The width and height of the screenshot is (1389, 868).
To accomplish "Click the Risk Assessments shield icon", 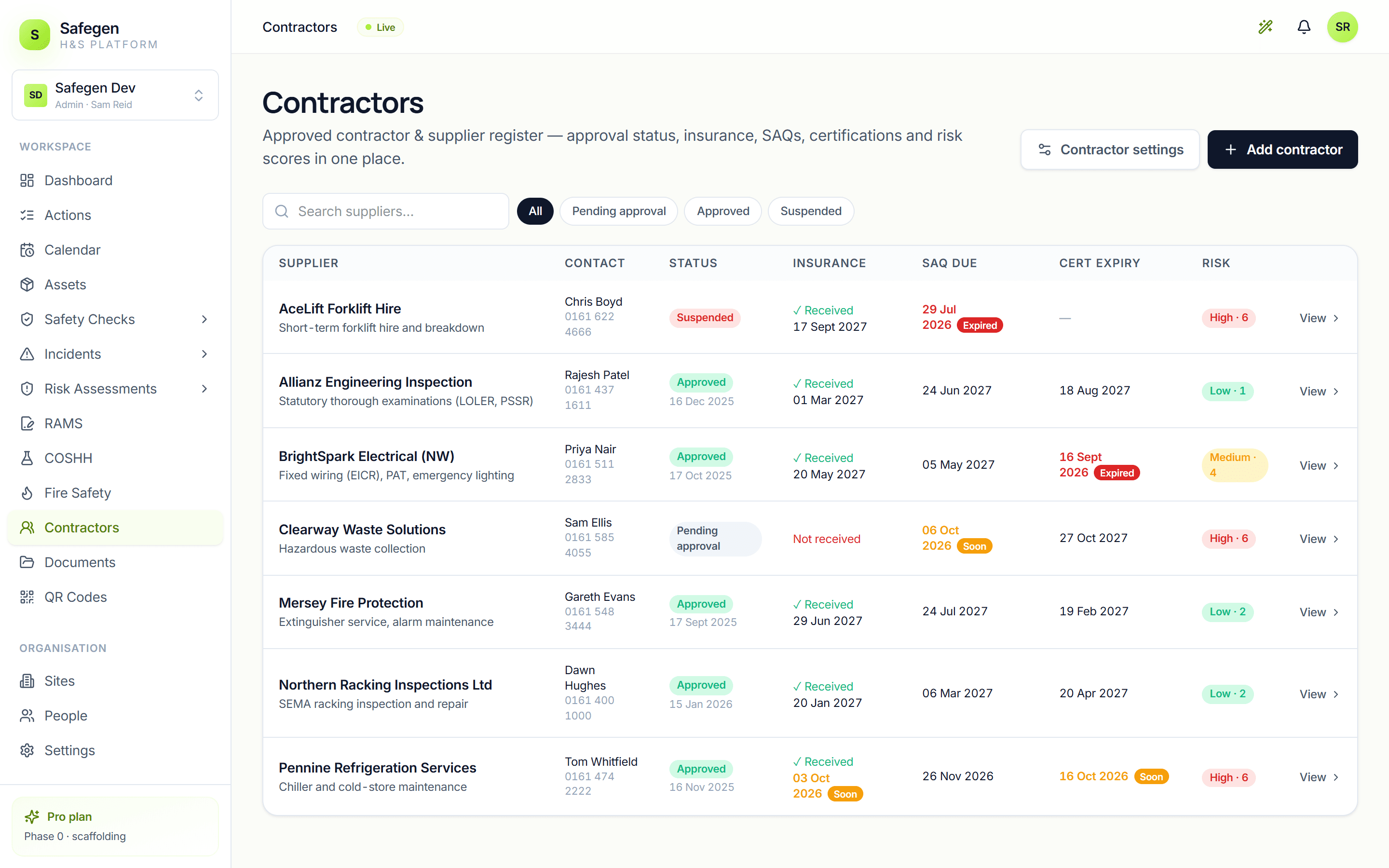I will [27, 389].
